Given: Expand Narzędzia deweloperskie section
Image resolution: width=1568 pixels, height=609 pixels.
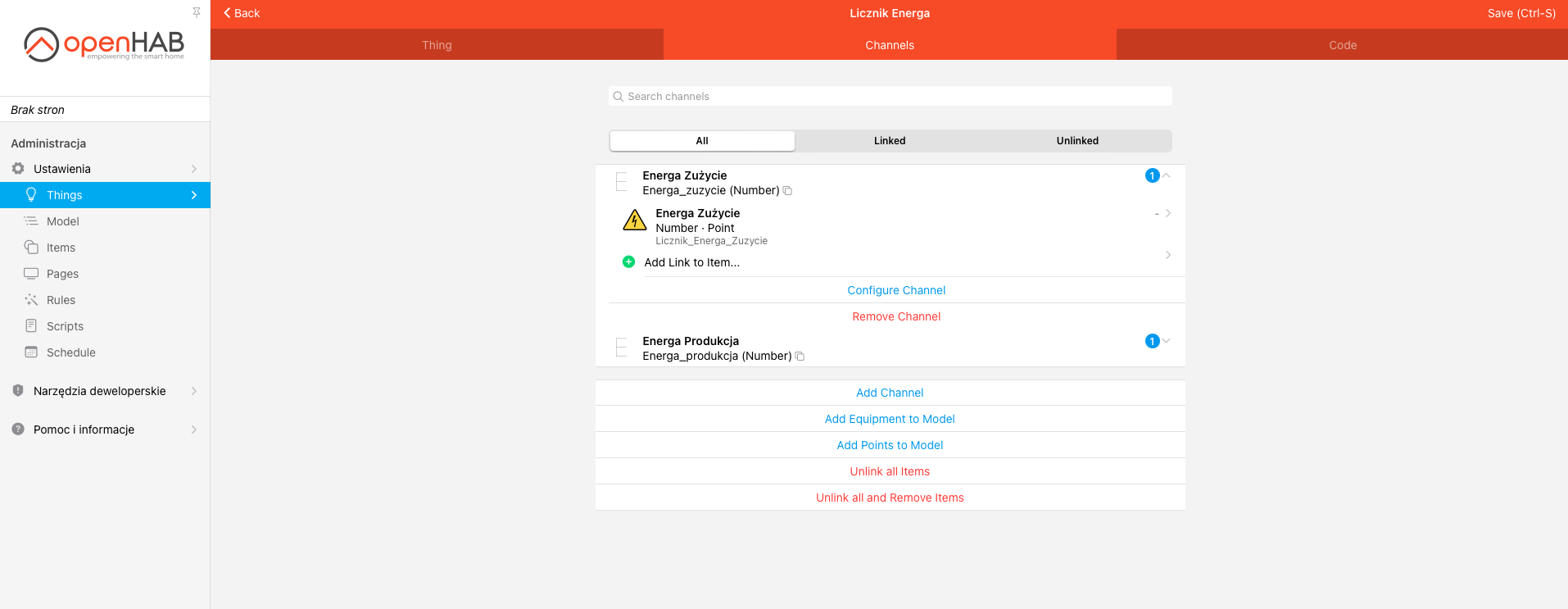Looking at the screenshot, I should 99,391.
